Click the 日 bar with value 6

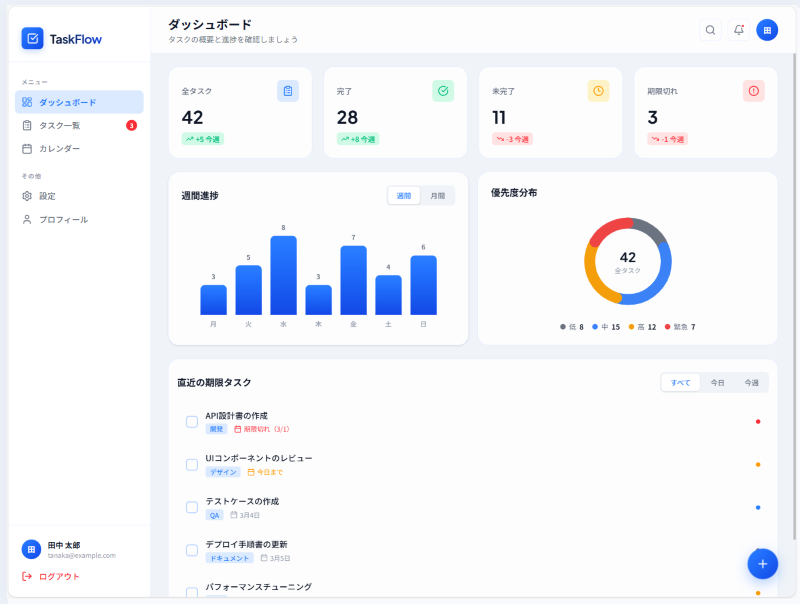click(423, 285)
